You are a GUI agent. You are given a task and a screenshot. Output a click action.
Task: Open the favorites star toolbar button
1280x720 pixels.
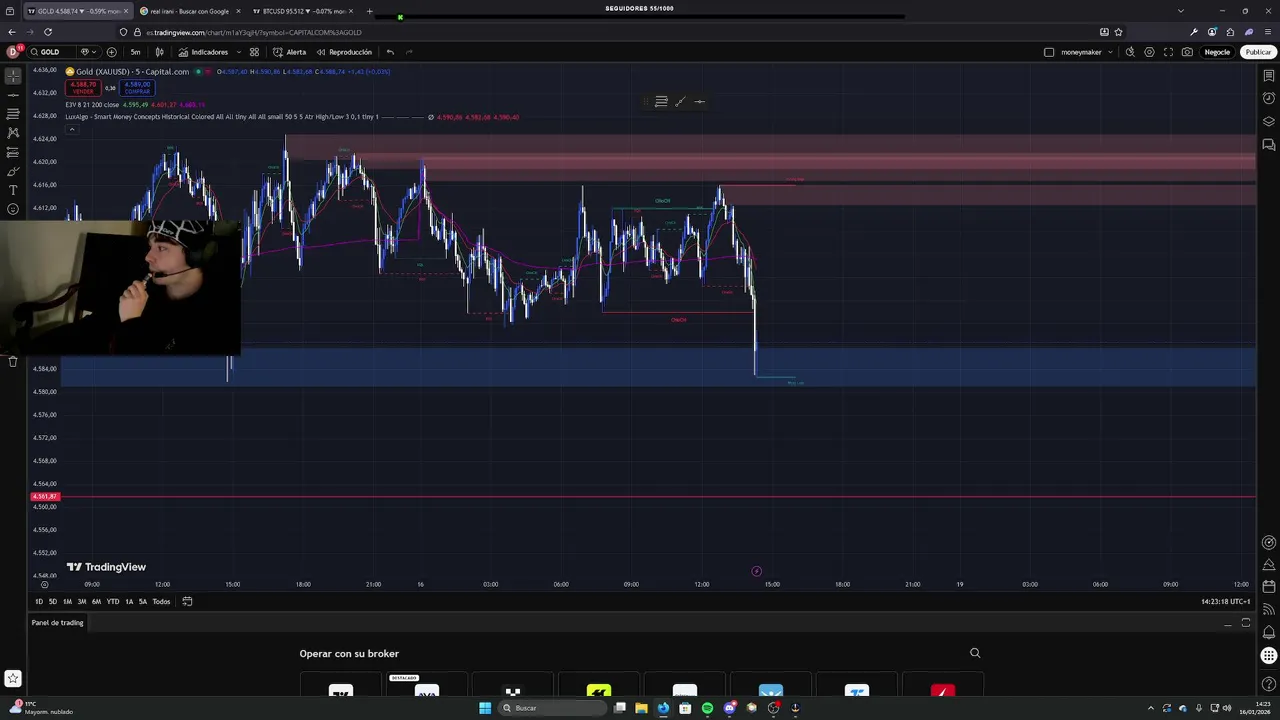(12, 679)
